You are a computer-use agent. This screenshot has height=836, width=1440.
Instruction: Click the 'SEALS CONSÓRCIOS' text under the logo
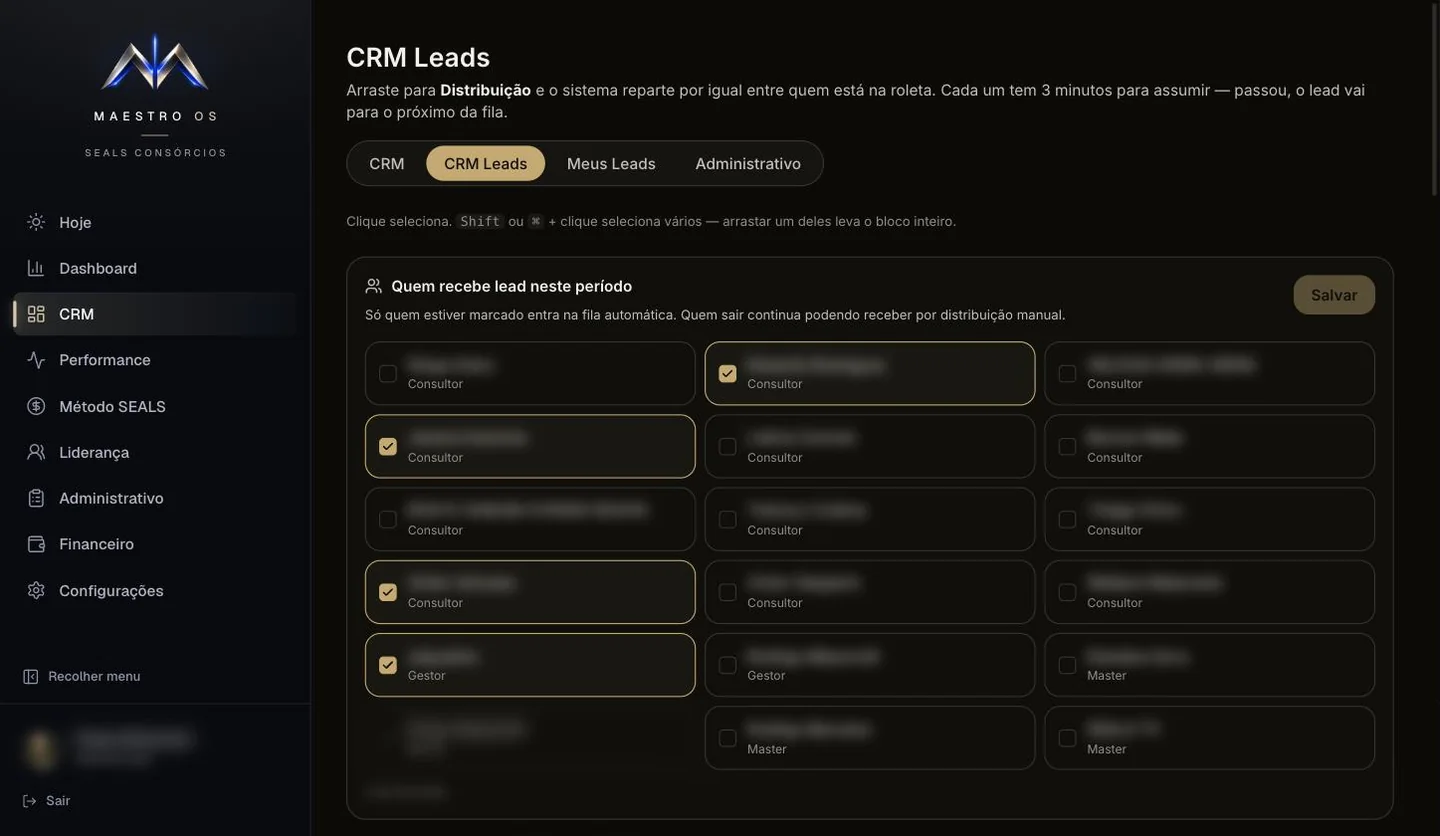(156, 153)
